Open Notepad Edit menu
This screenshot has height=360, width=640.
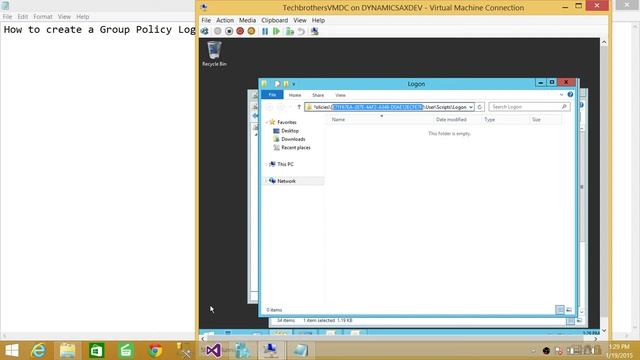pyautogui.click(x=22, y=17)
